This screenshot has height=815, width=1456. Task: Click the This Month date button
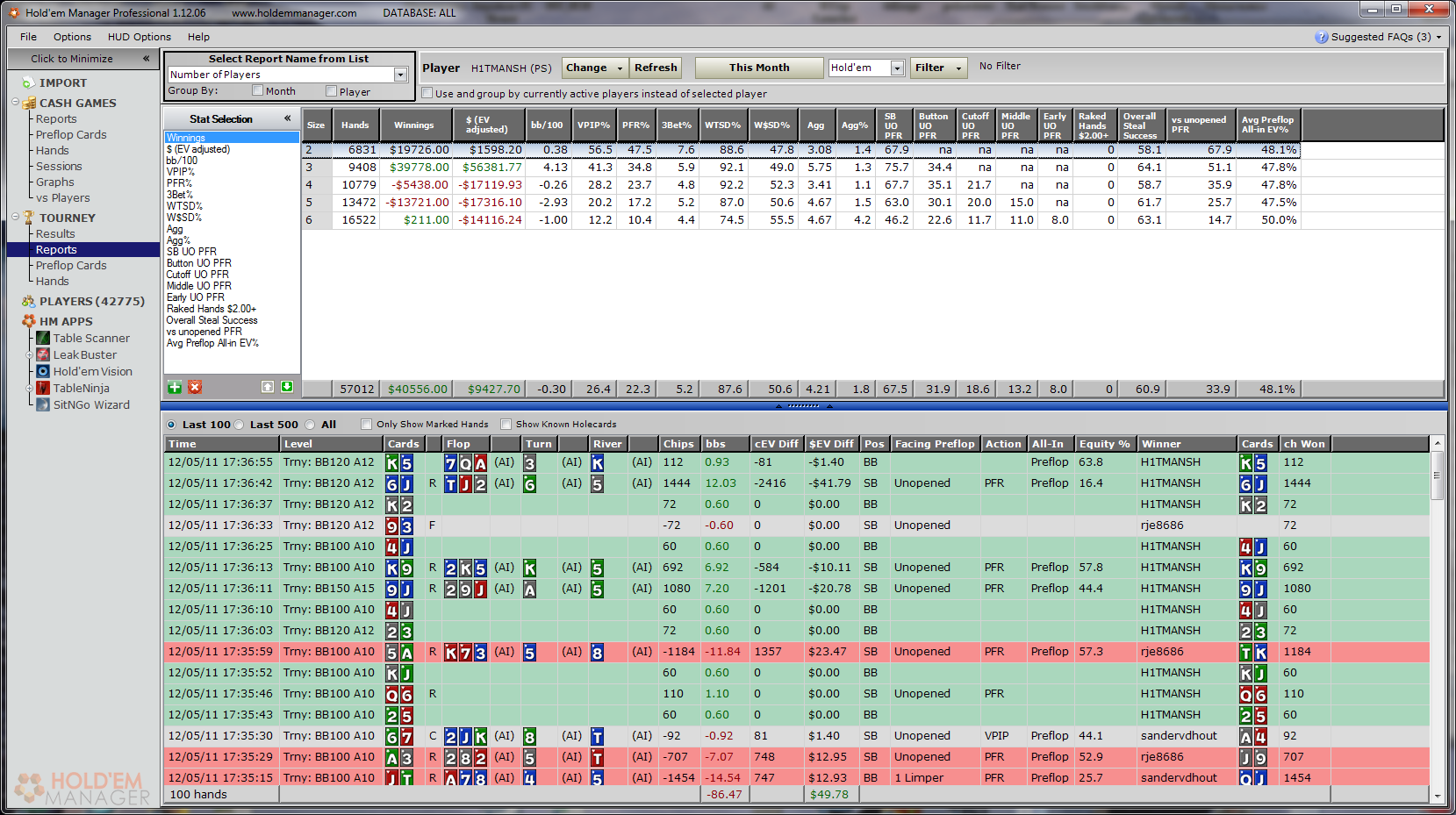pos(759,68)
